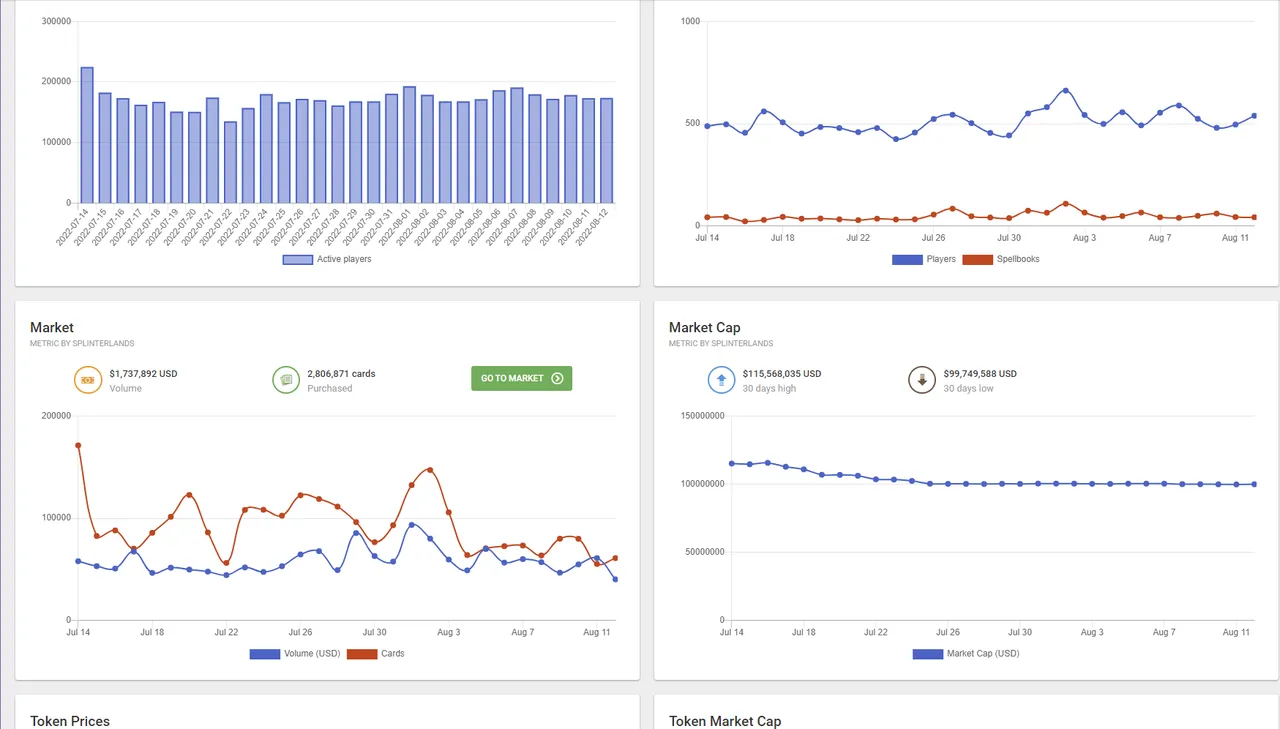
Task: Click the $1,737,892 USD volume value
Action: 145,373
